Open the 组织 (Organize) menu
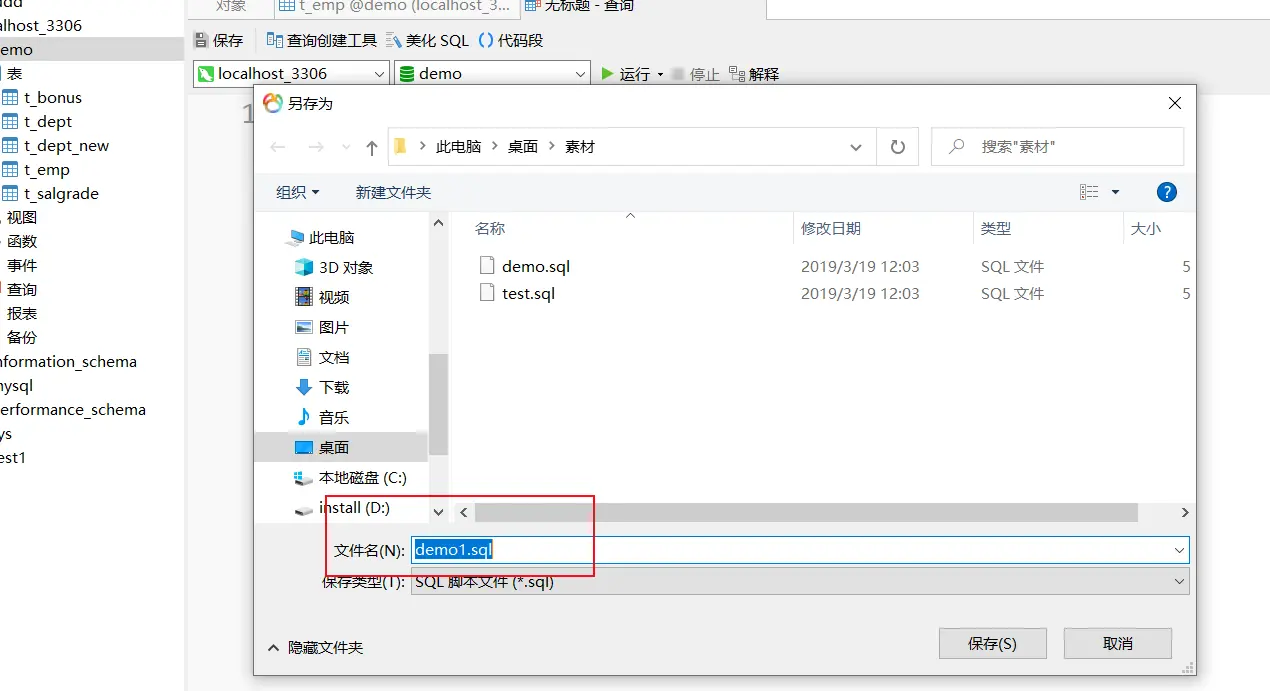This screenshot has height=691, width=1270. pyautogui.click(x=298, y=192)
